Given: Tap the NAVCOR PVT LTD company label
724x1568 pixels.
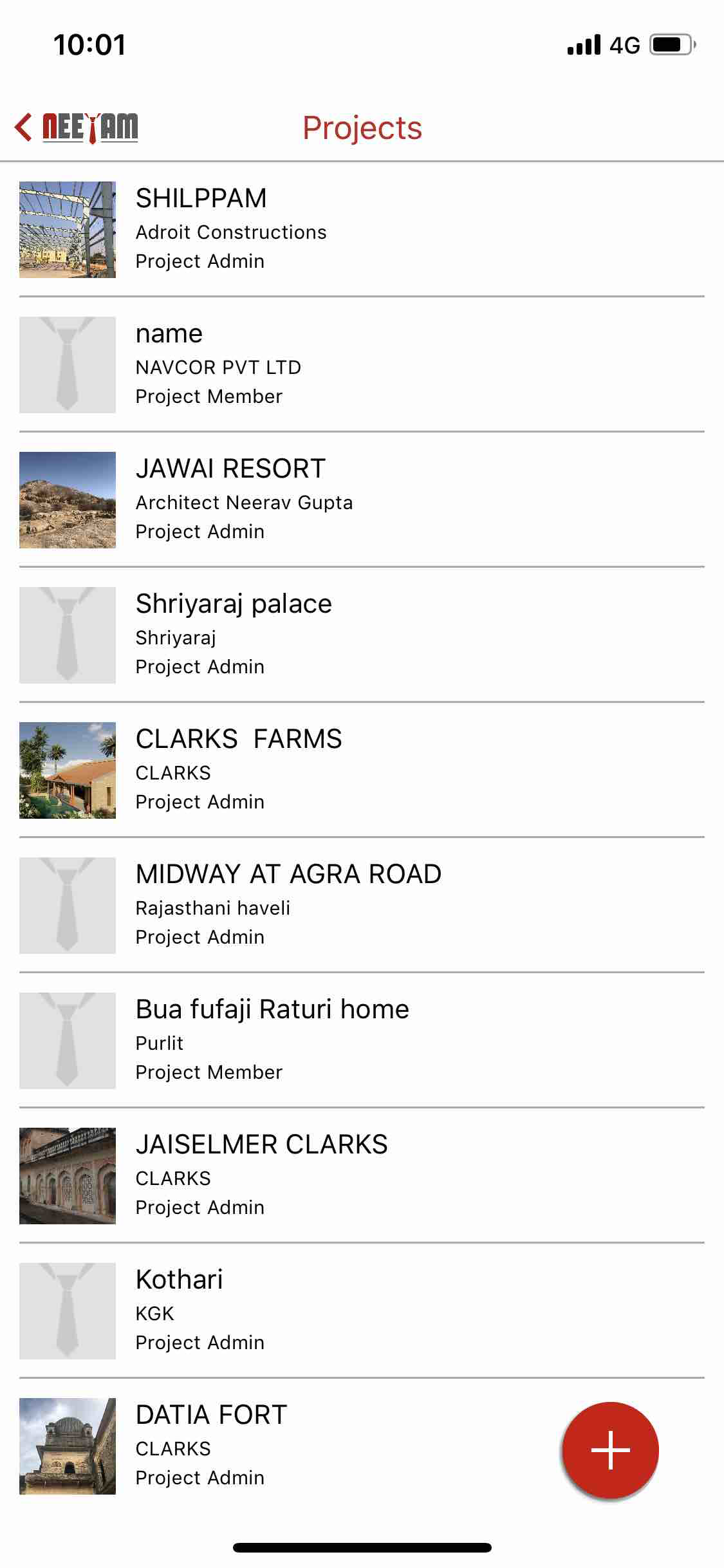Looking at the screenshot, I should coord(218,368).
